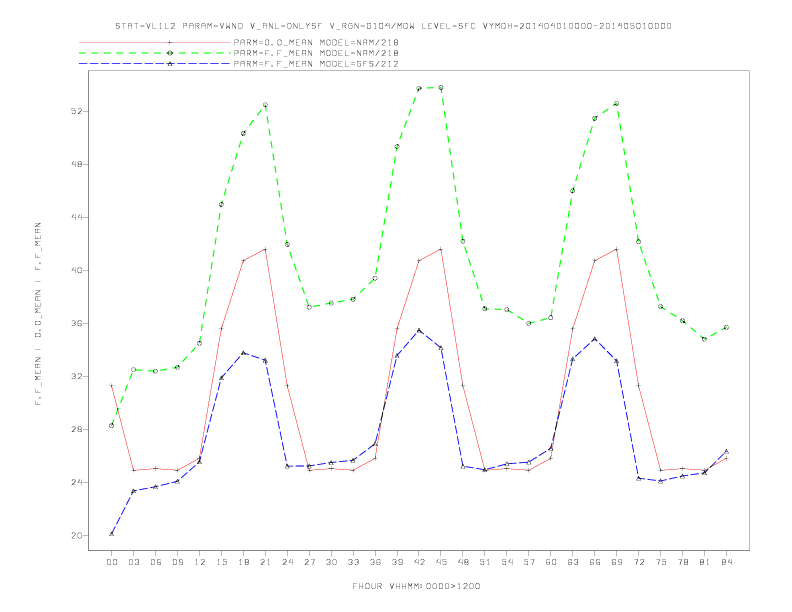Click blue GFS triangle marker at hour 00
The image size is (792, 612).
[x=112, y=534]
